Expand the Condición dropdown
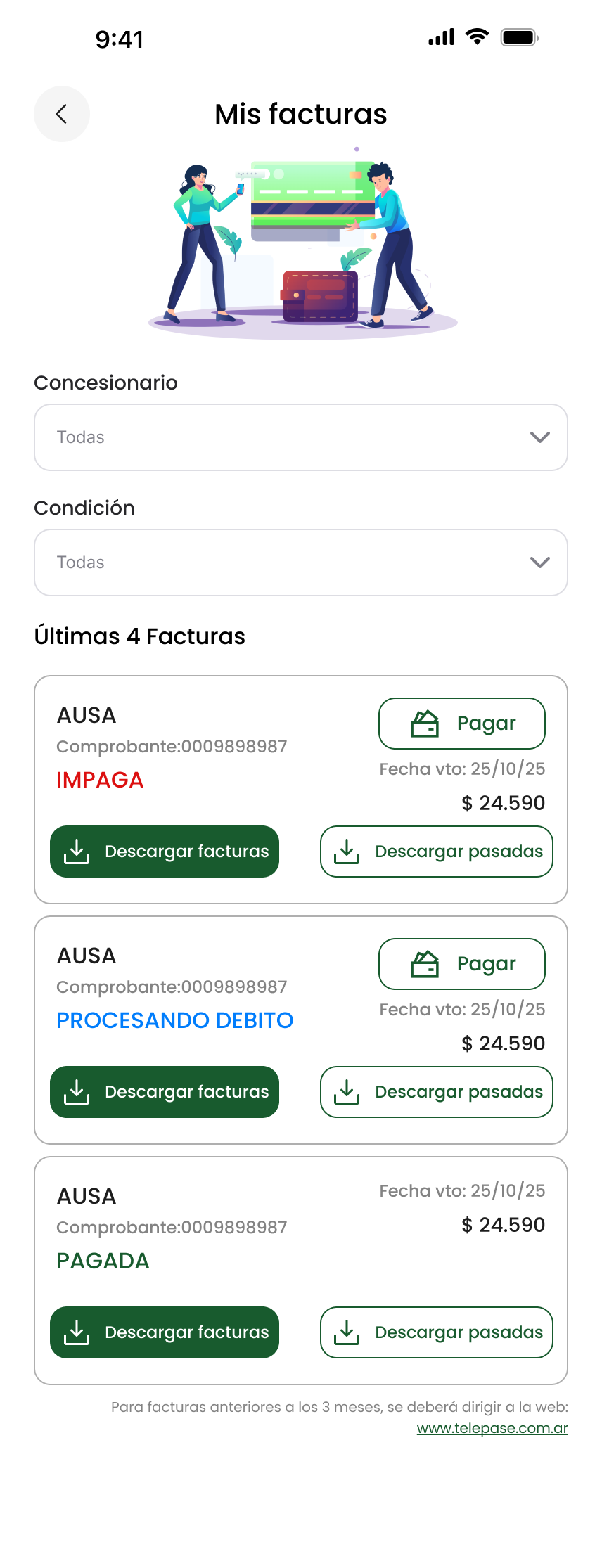 pyautogui.click(x=300, y=563)
